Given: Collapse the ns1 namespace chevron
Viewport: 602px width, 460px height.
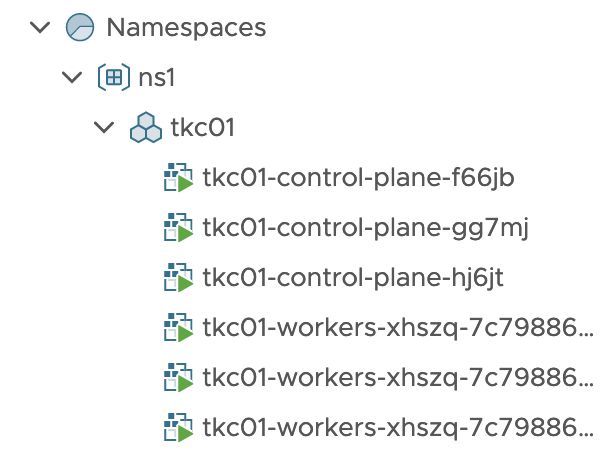Looking at the screenshot, I should 72,77.
